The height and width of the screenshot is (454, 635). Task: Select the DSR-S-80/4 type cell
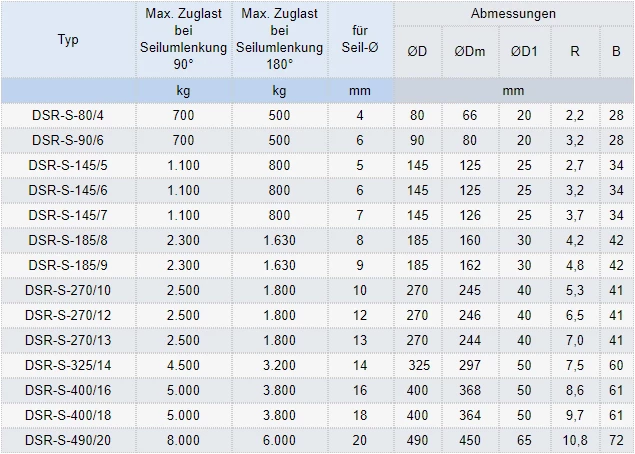tap(68, 116)
